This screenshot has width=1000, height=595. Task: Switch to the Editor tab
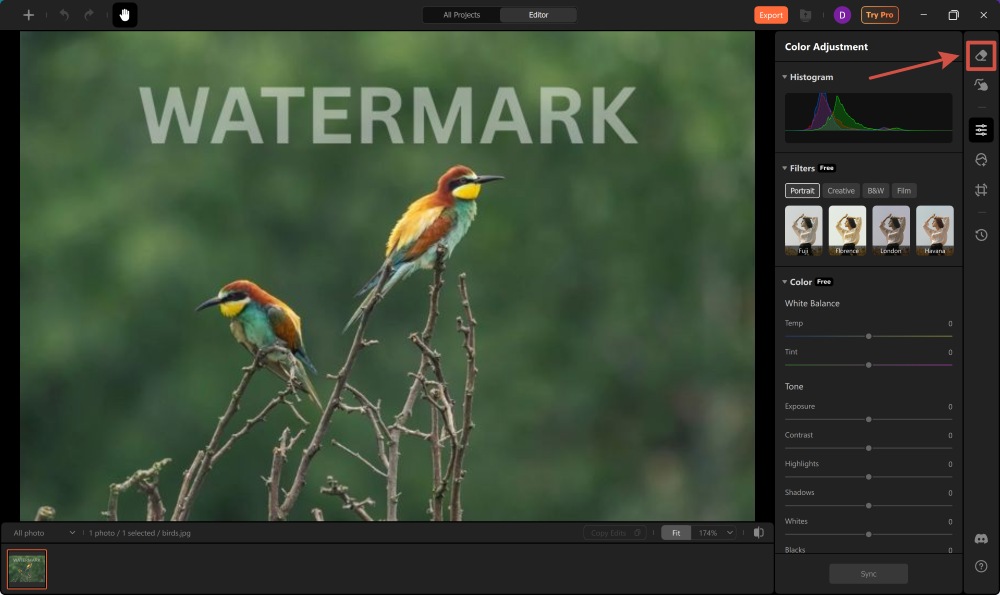point(541,15)
